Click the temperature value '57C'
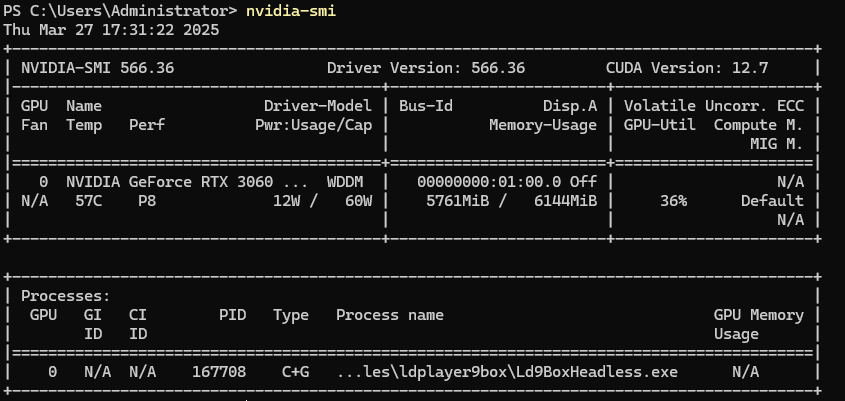The width and height of the screenshot is (845, 401). [x=88, y=201]
